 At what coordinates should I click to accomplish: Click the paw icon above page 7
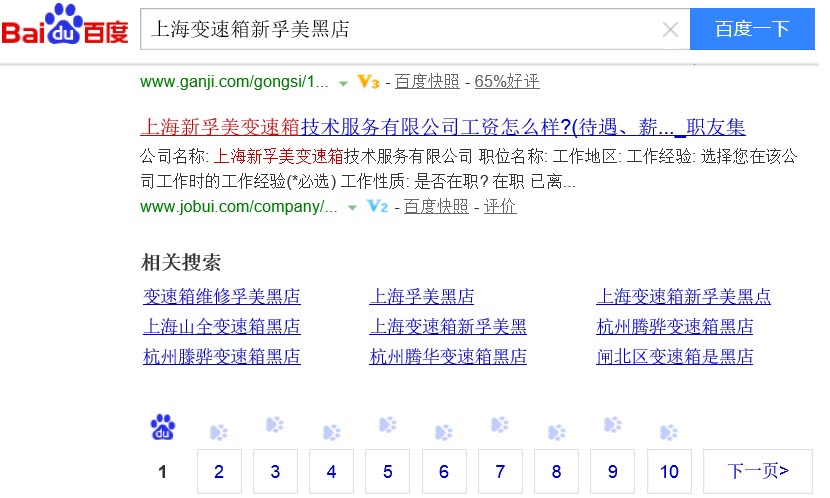(500, 424)
